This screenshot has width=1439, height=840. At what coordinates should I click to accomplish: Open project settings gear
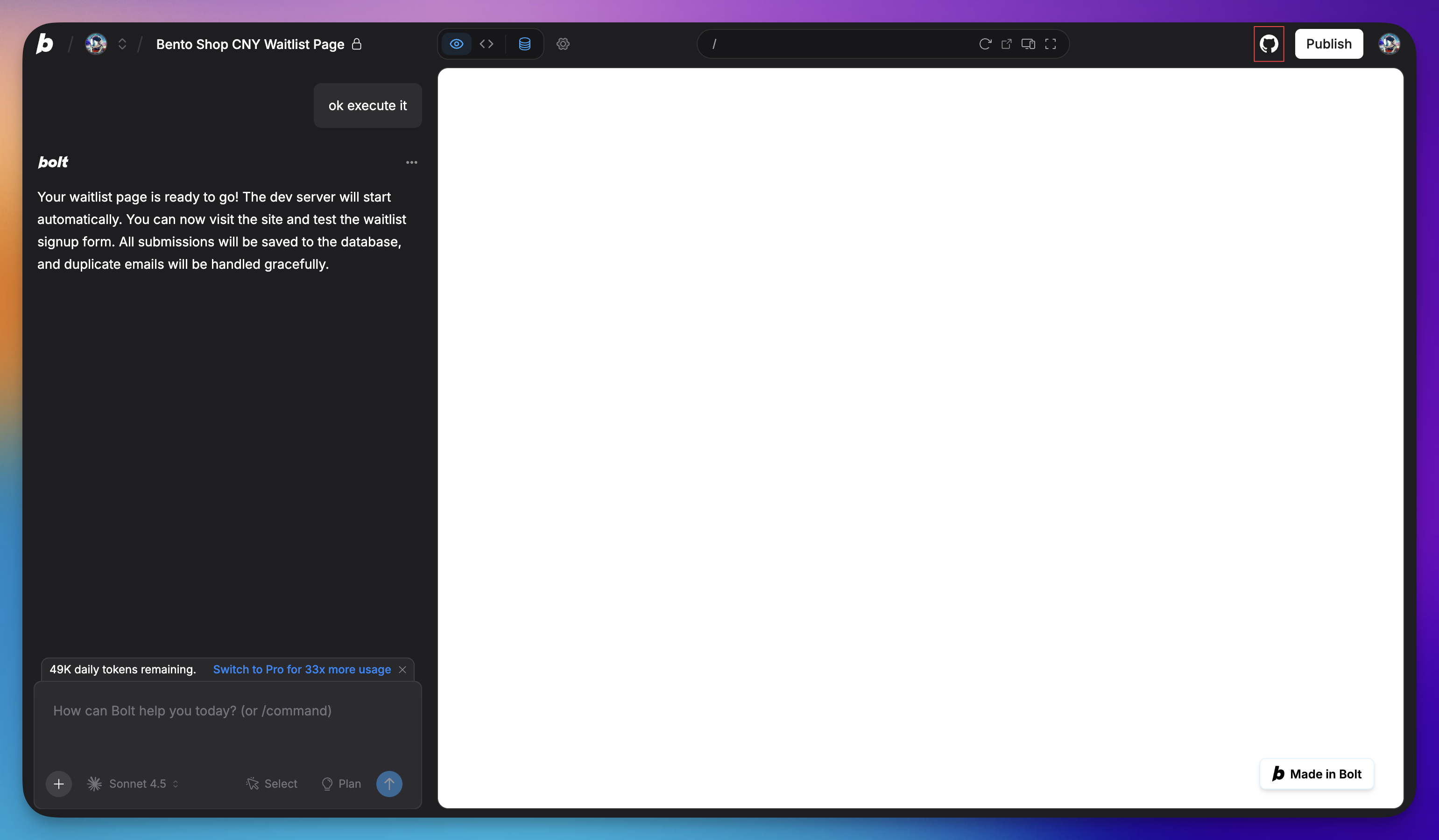point(563,43)
